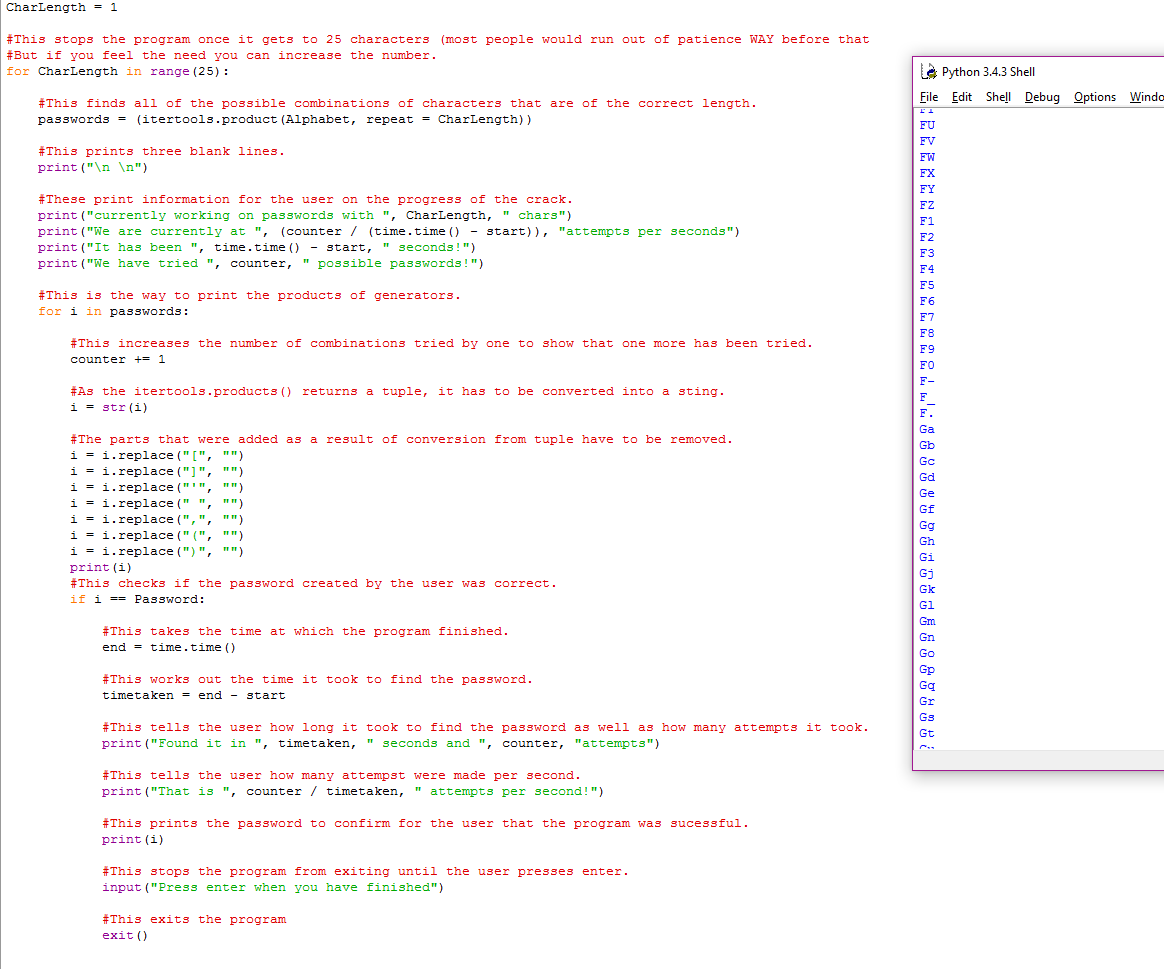Open the Window menu
This screenshot has height=969, width=1164.
(x=1146, y=97)
